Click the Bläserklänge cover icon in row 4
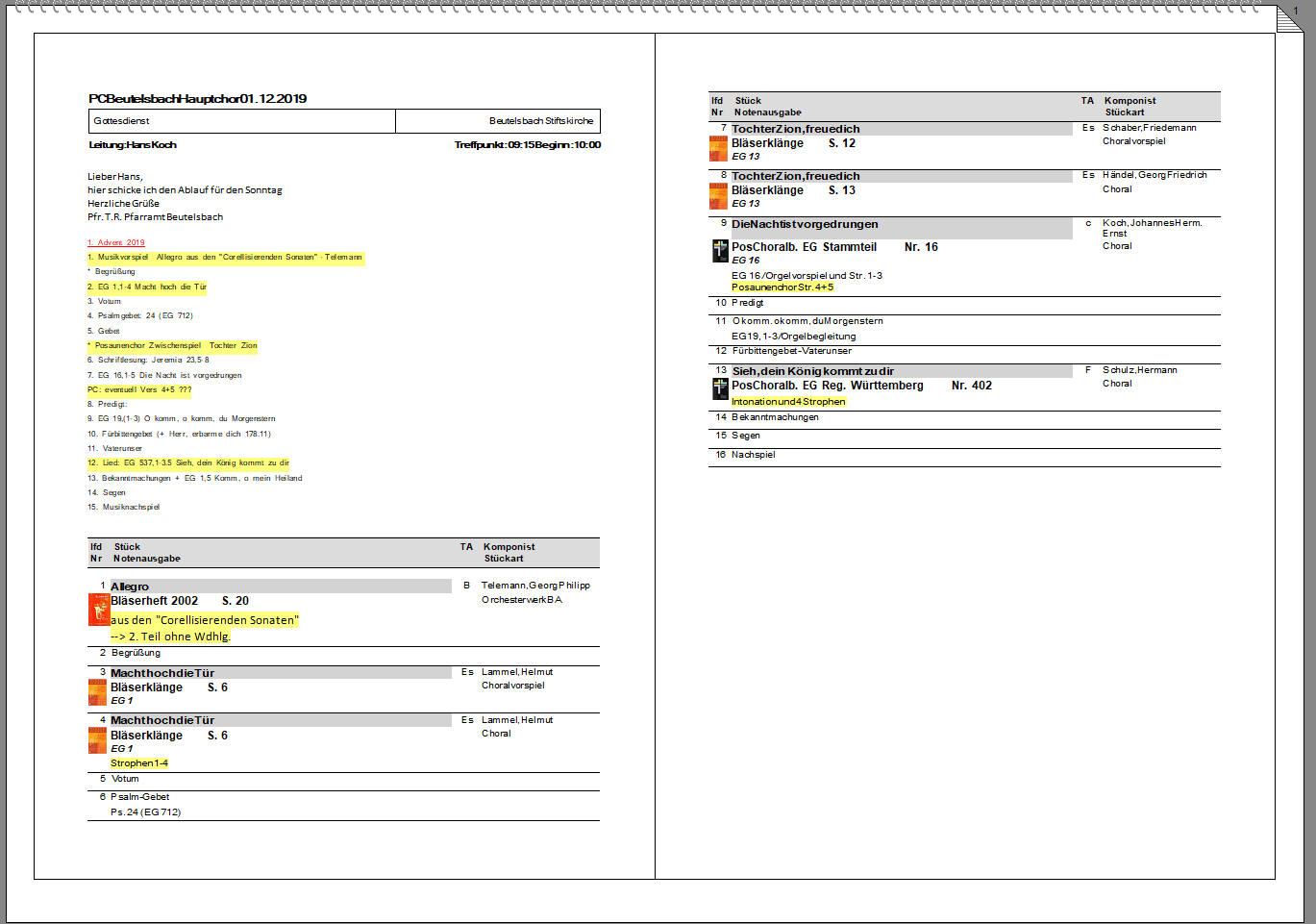The image size is (1316, 924). coord(97,740)
